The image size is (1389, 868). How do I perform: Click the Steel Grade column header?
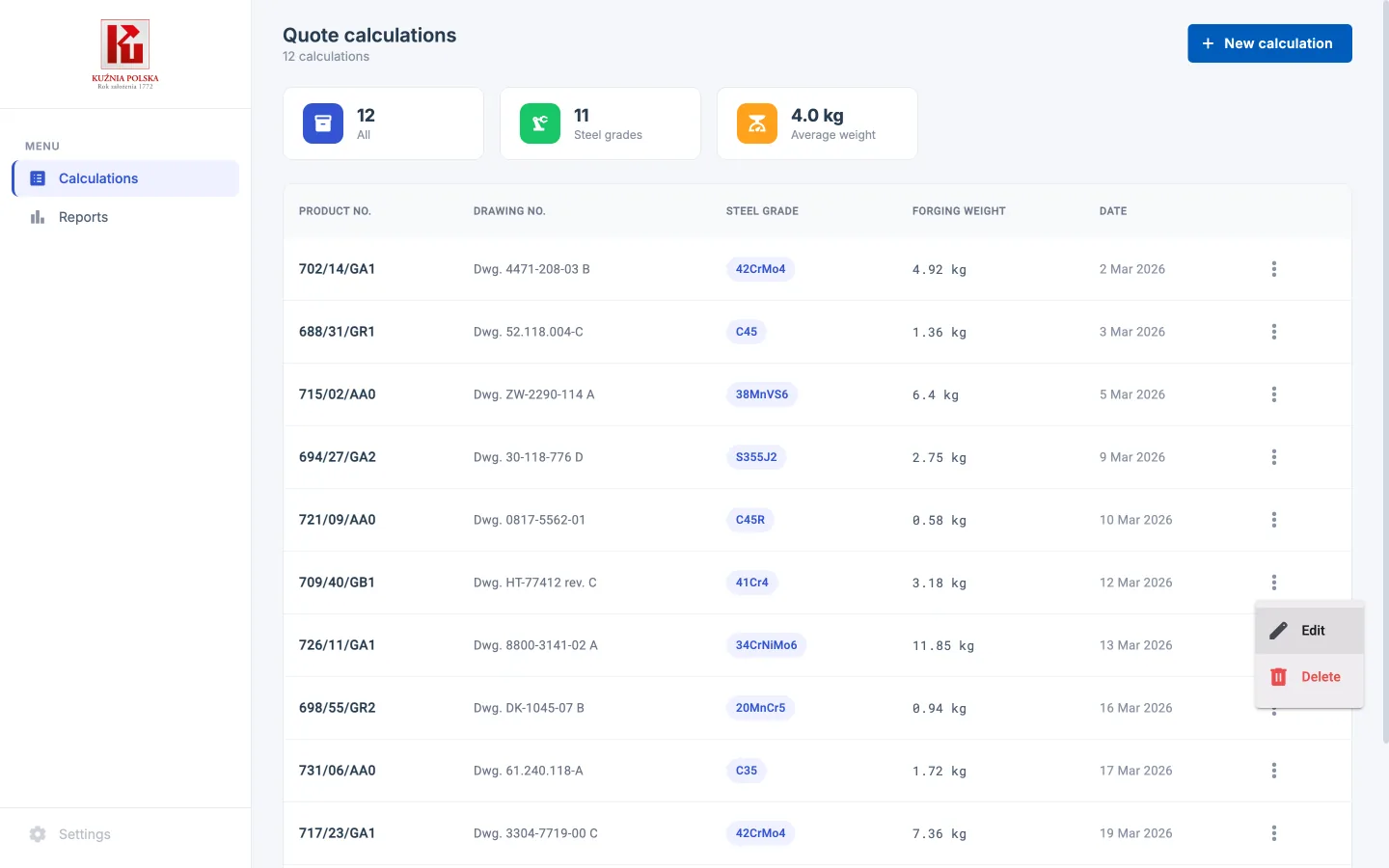tap(762, 211)
